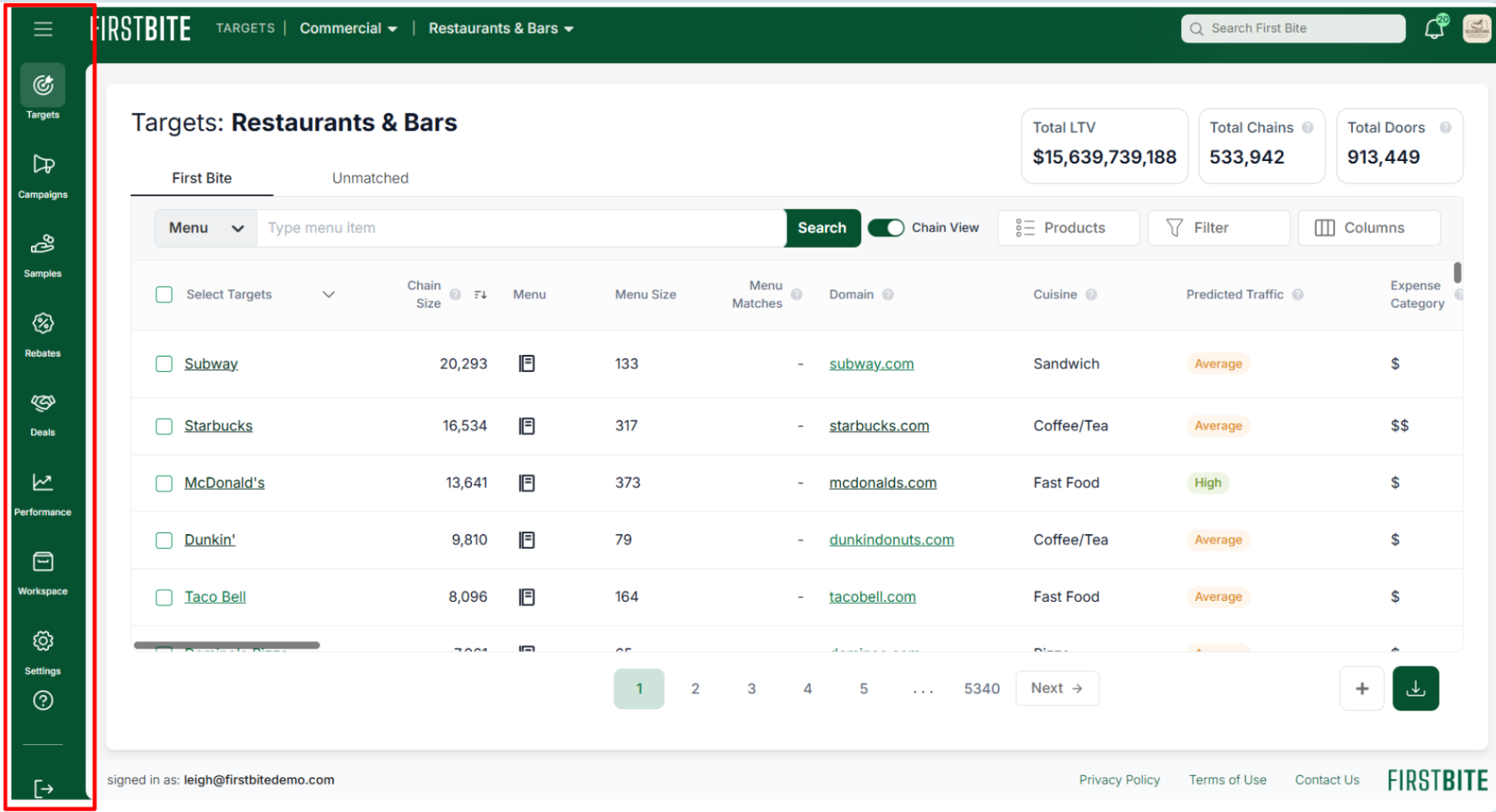Click the plus add button

(x=1362, y=689)
